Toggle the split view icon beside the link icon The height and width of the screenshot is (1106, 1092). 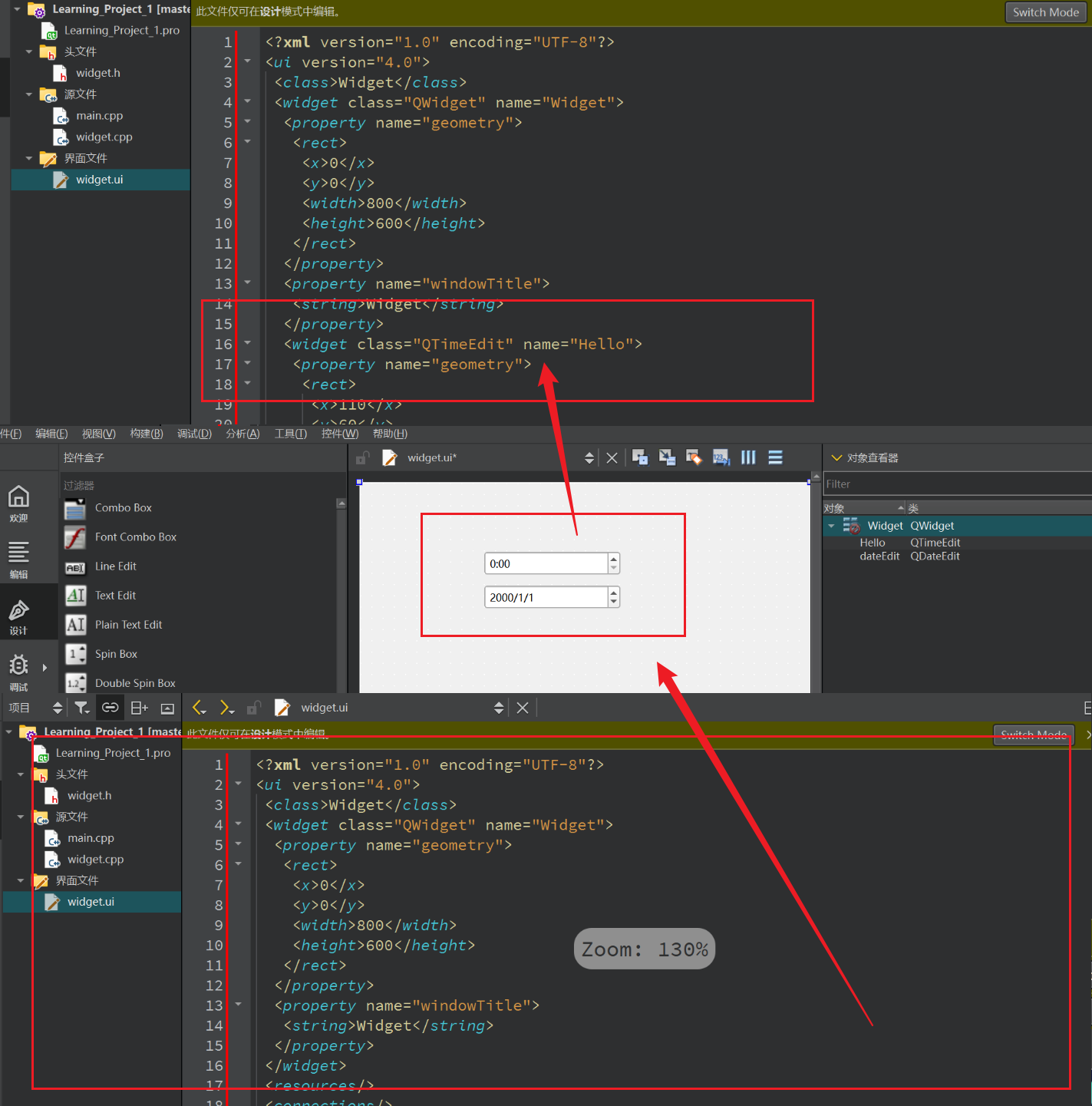click(139, 708)
